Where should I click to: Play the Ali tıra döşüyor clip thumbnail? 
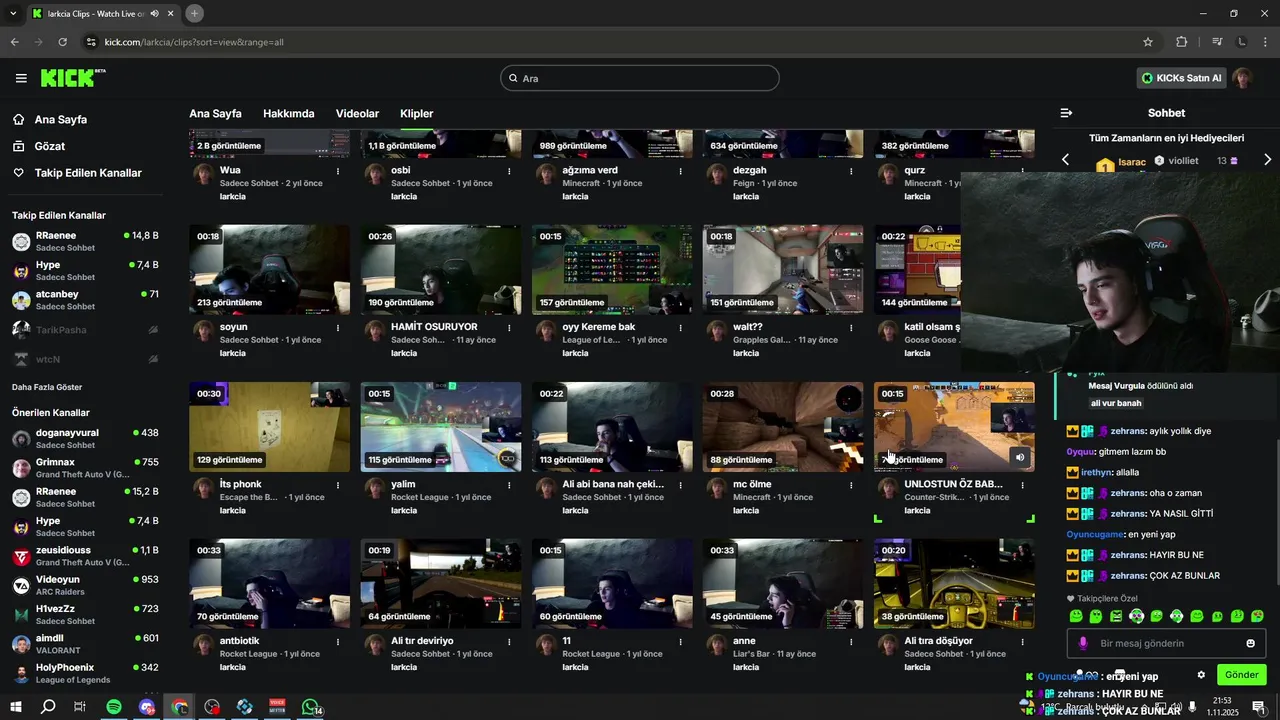click(x=954, y=584)
